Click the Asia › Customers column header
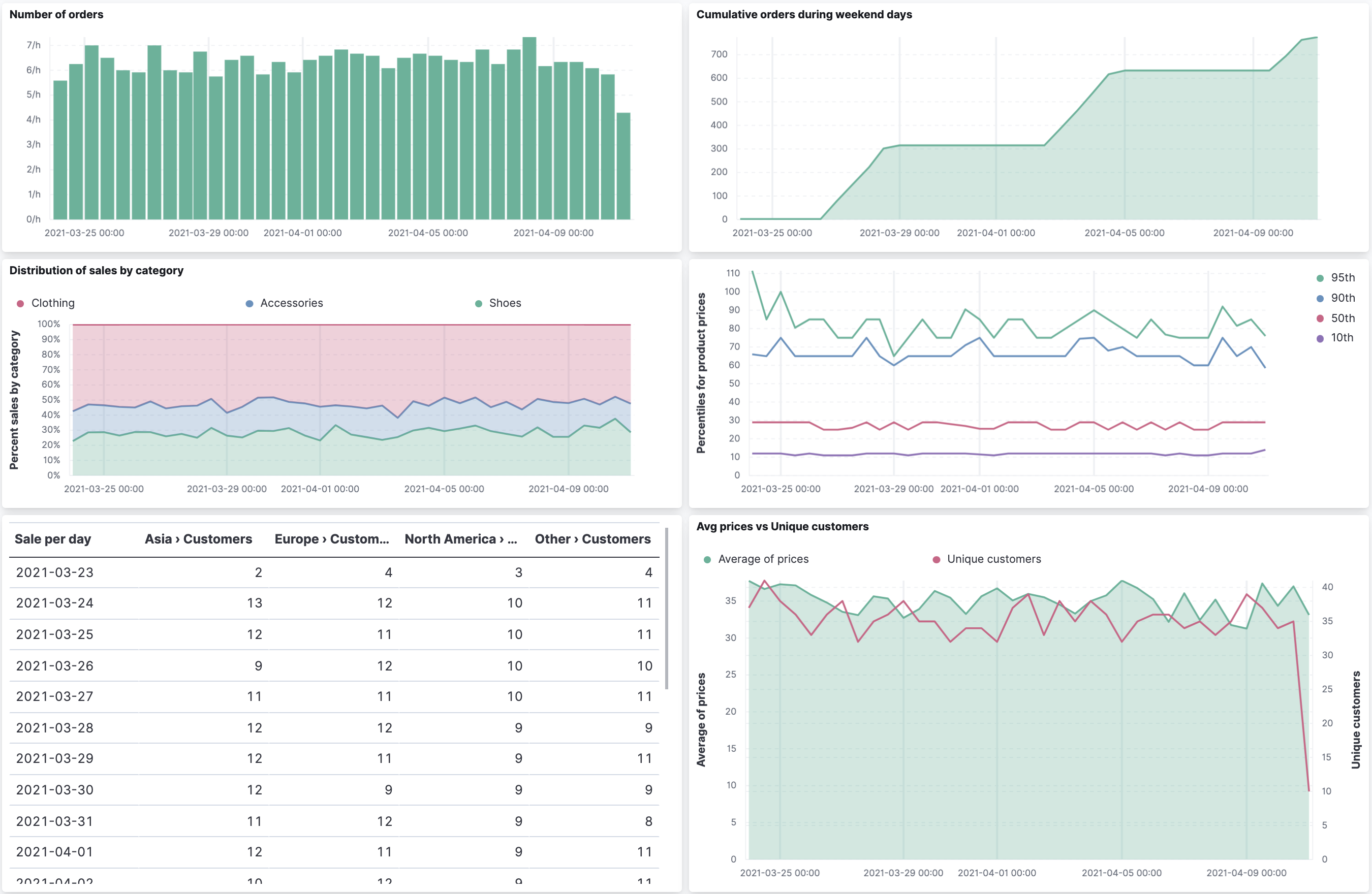The height and width of the screenshot is (894, 1372). [x=198, y=539]
